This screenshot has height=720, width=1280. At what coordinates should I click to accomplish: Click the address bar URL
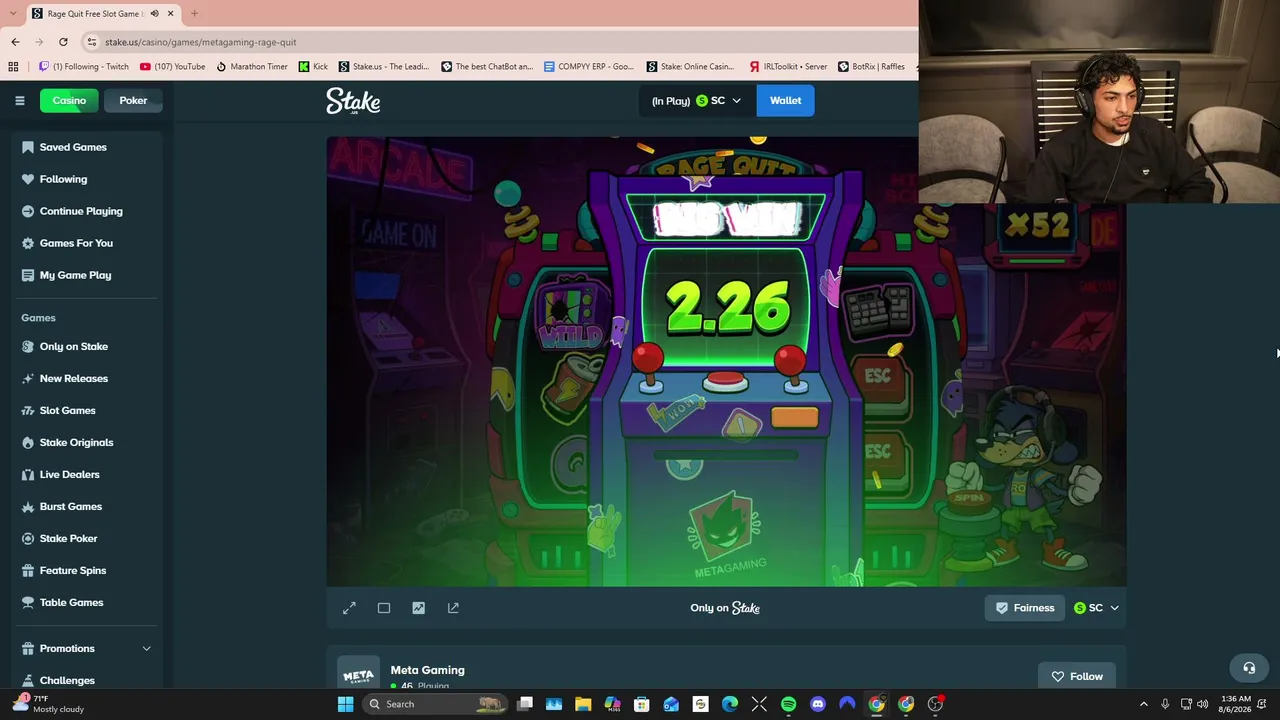[200, 42]
